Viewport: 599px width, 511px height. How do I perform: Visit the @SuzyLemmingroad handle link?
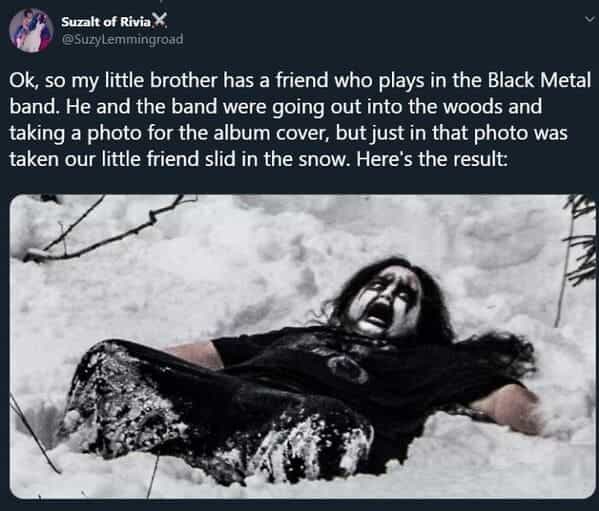pos(122,39)
